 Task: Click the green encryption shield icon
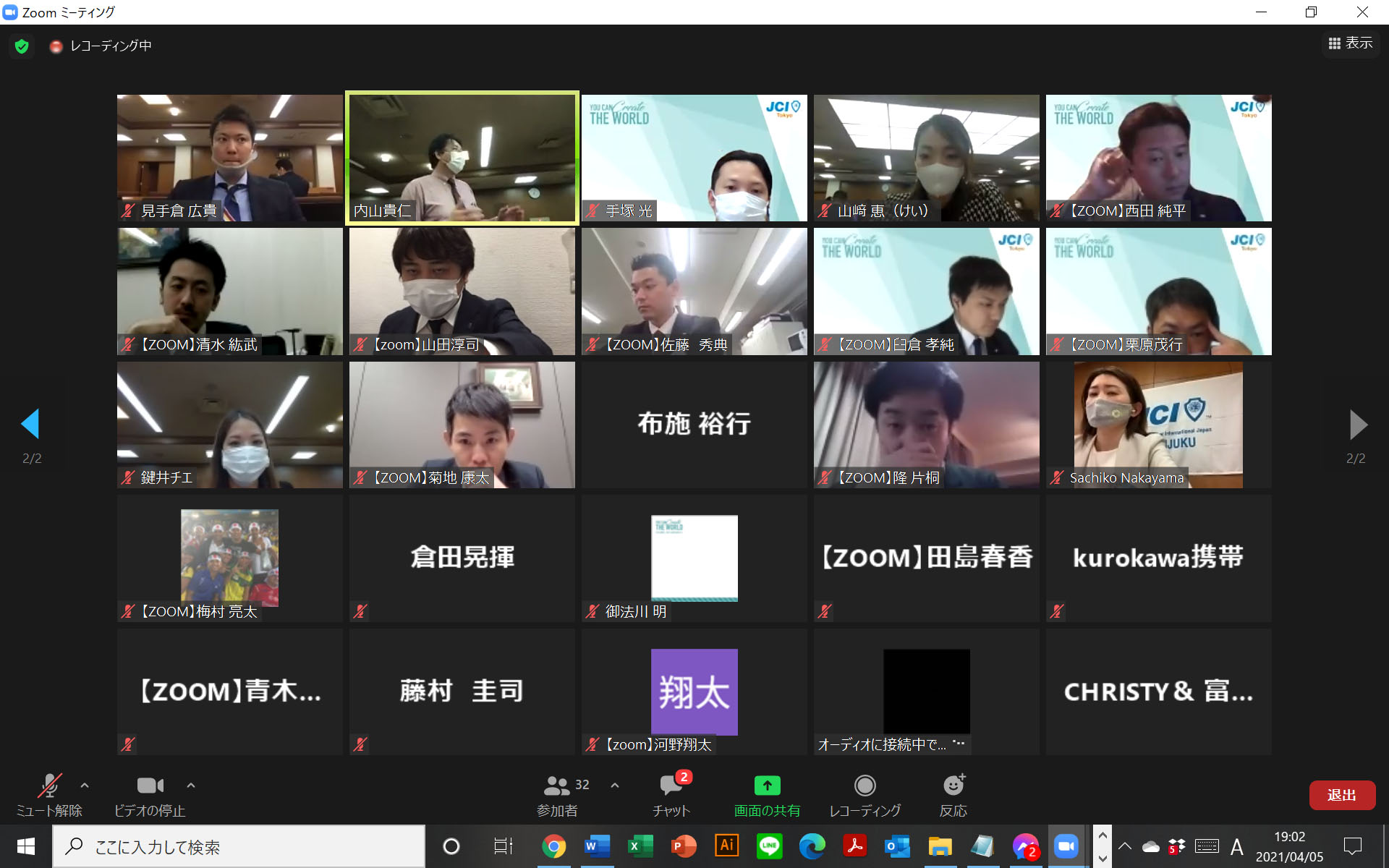(22, 46)
